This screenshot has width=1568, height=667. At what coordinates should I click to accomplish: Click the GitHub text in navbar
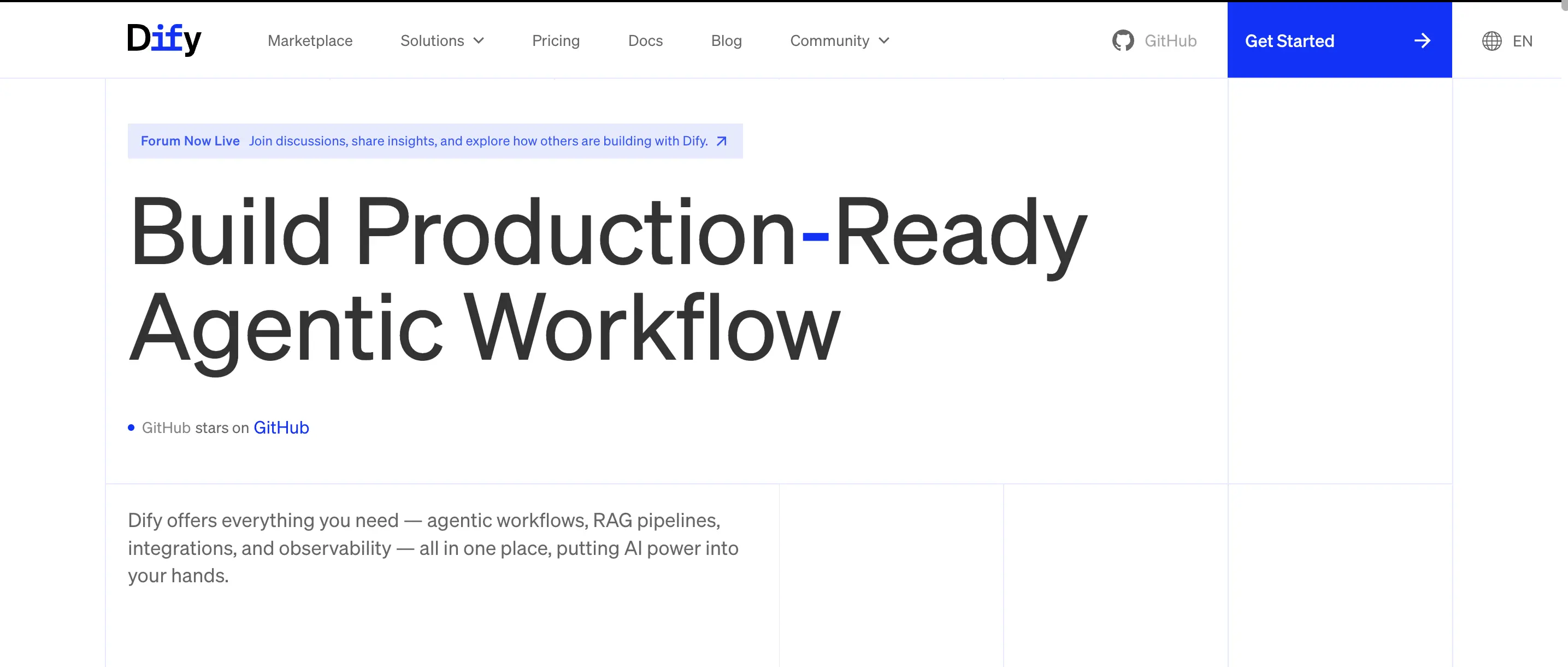[x=1170, y=41]
